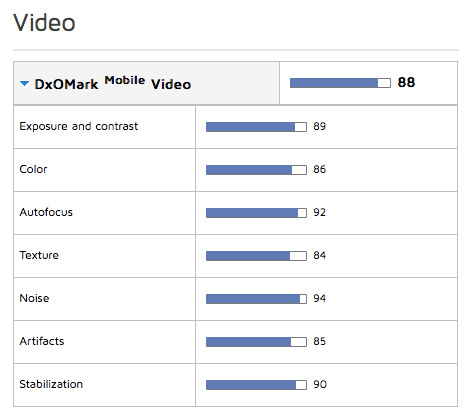Screen dimensions: 464x413
Task: Click the Autofocus score bar showing 92
Action: coord(256,213)
